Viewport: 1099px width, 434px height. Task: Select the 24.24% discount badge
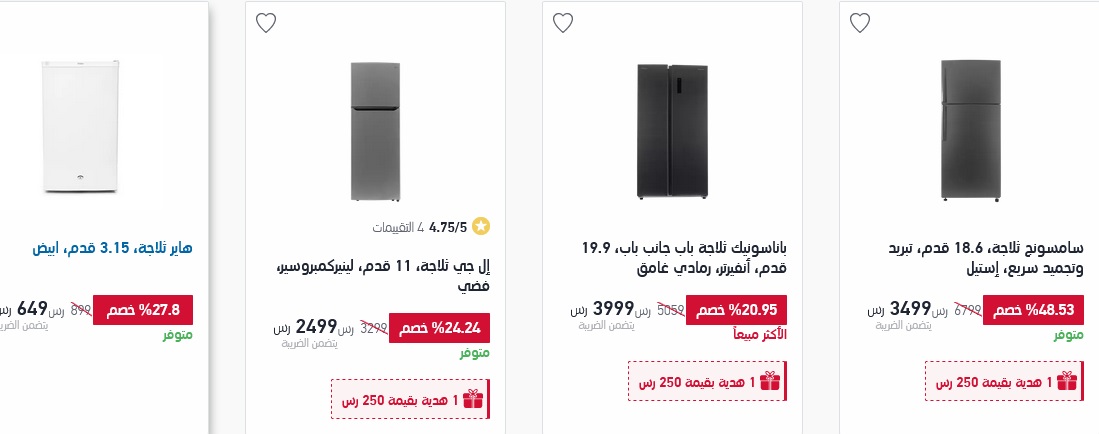(439, 328)
